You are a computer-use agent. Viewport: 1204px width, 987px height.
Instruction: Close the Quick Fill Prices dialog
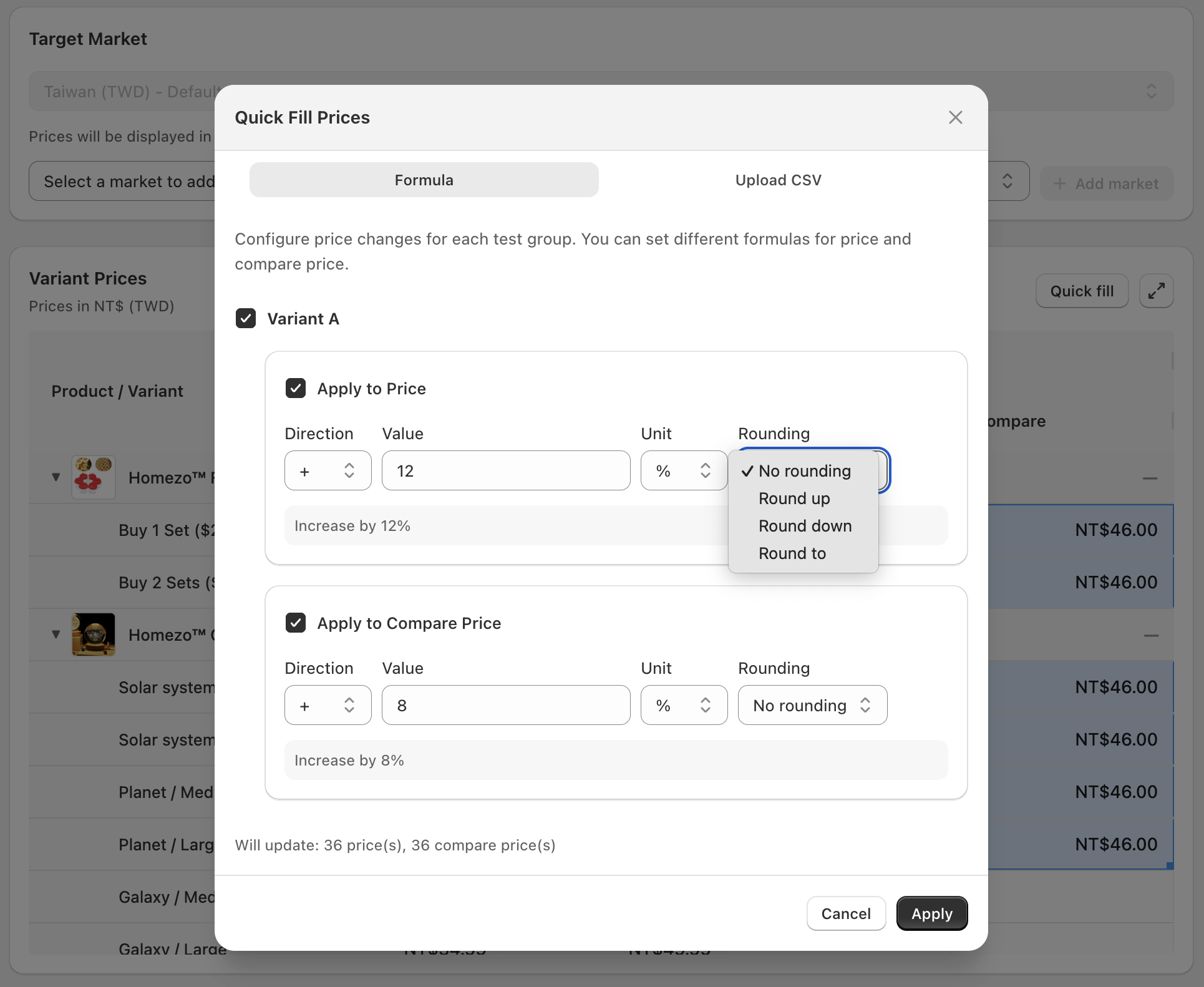pos(955,117)
